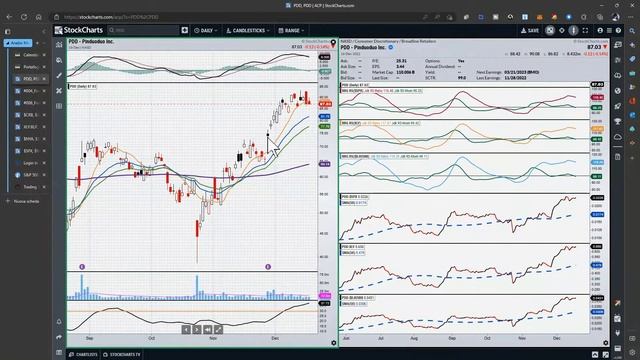Image resolution: width=640 pixels, height=360 pixels.
Task: Click the left chart settings gear
Action: coord(333,343)
